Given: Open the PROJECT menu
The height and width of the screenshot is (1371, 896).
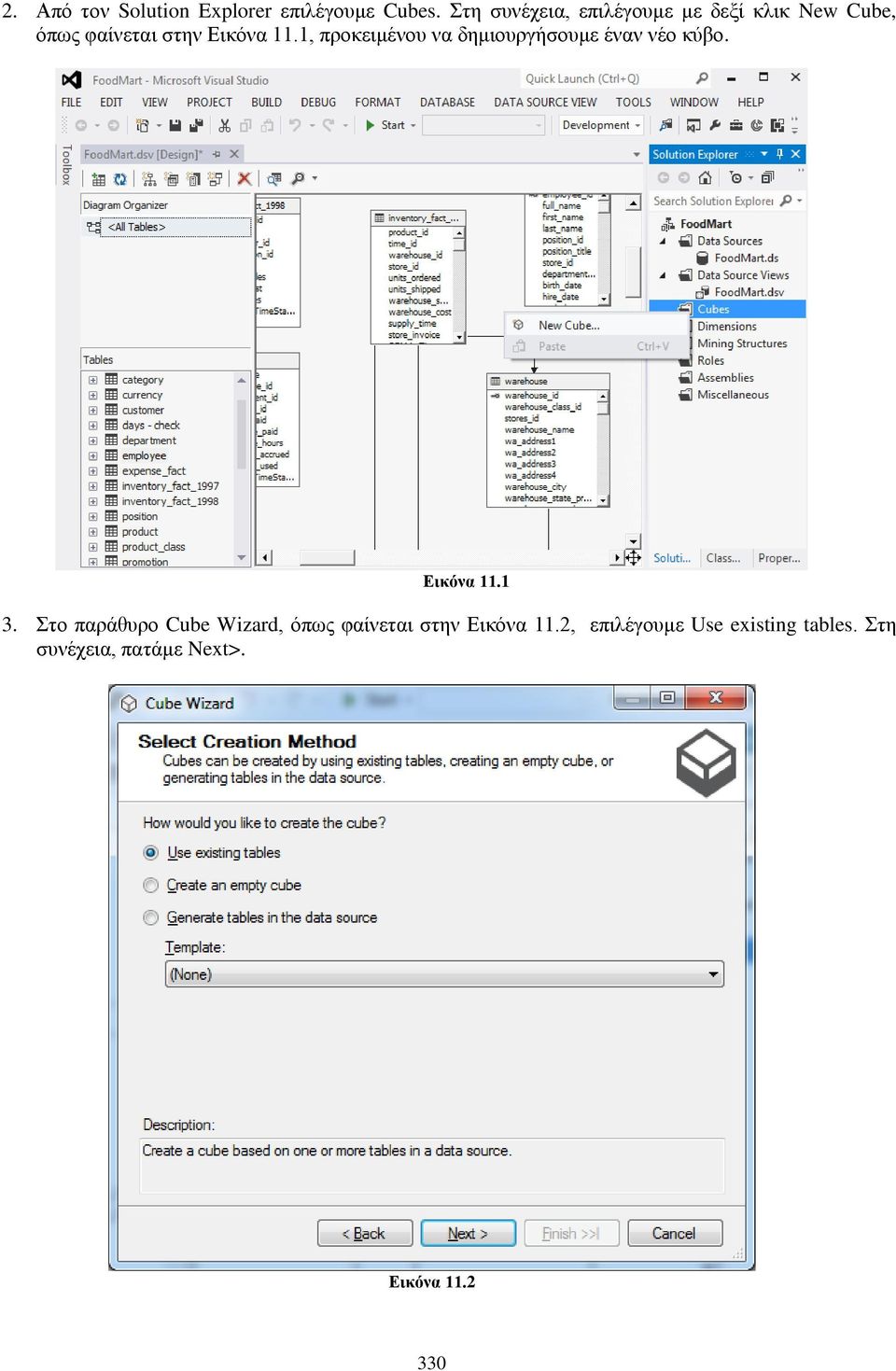Looking at the screenshot, I should [x=209, y=103].
